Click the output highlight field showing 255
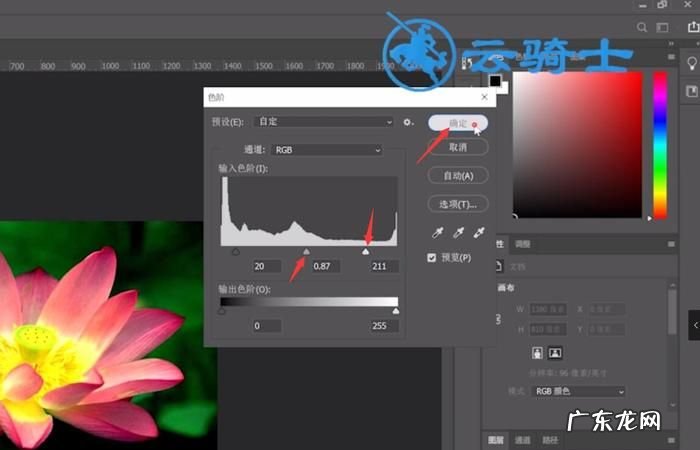700x450 pixels. tap(384, 326)
